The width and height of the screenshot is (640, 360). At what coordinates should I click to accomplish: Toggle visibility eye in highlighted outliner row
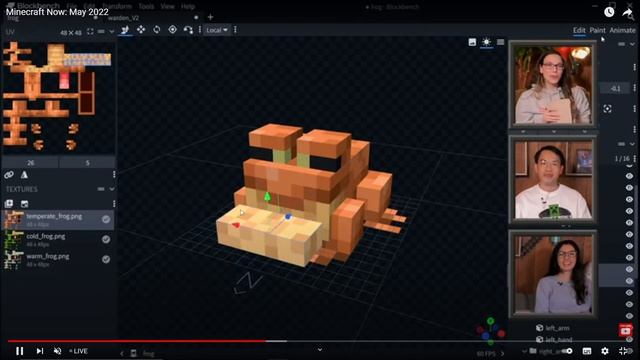click(x=629, y=269)
